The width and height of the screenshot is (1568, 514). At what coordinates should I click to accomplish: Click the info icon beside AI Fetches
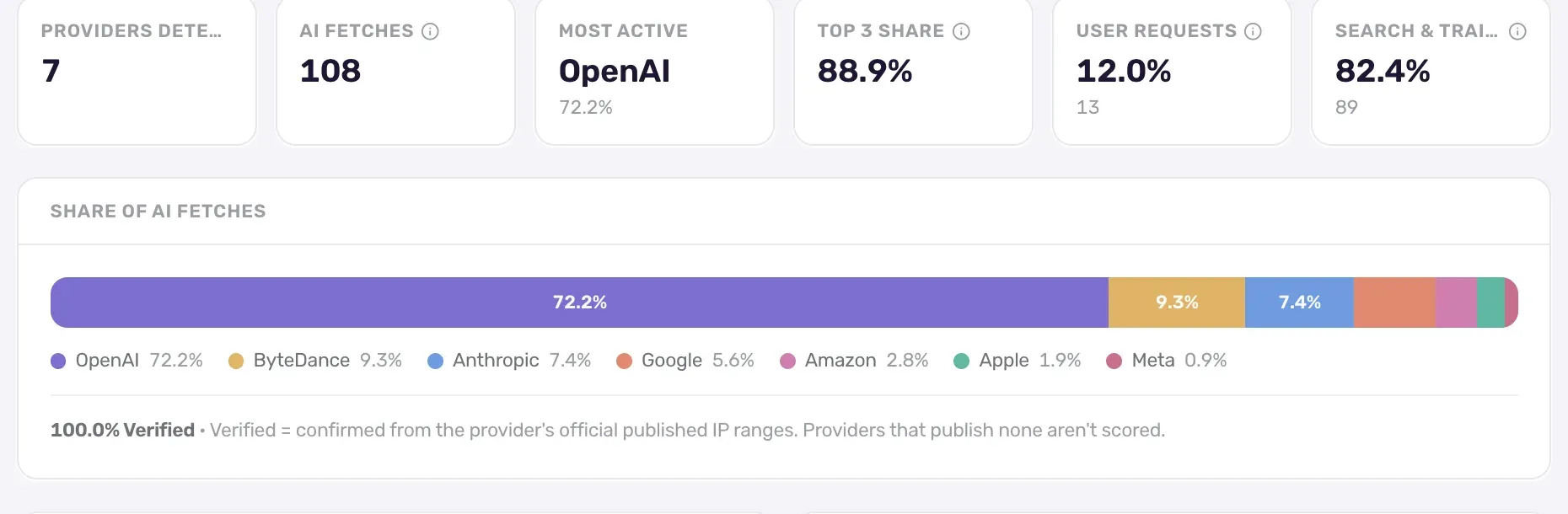coord(430,32)
